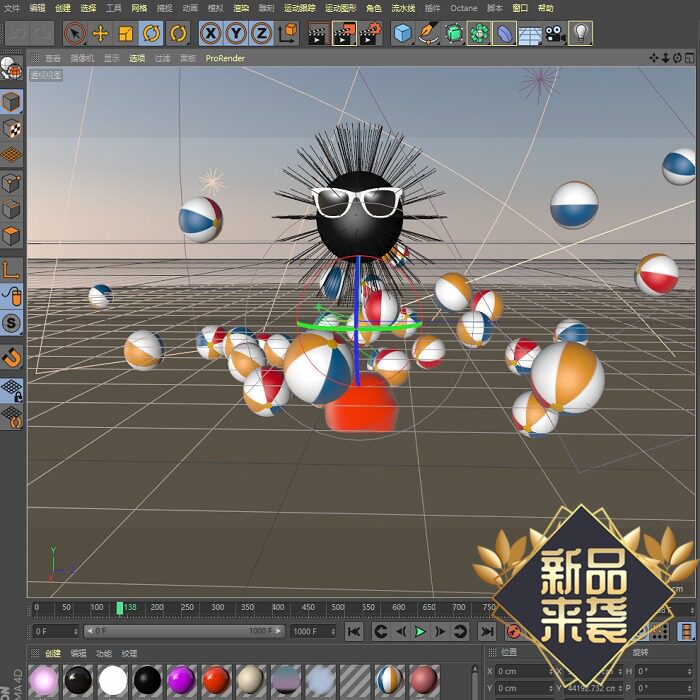This screenshot has height=700, width=700.
Task: Open the Octane menu
Action: (x=463, y=8)
